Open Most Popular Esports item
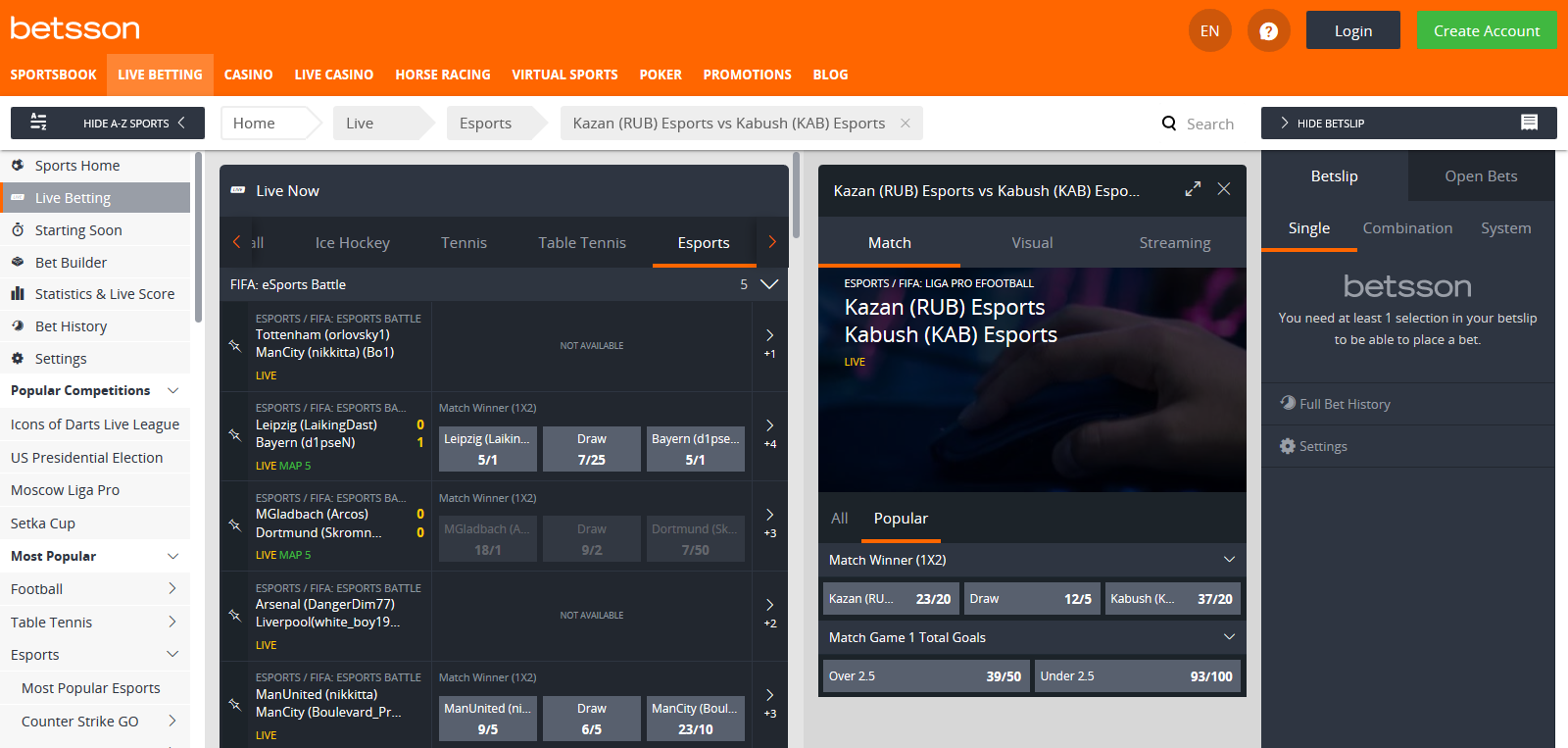Viewport: 1568px width, 748px height. (x=91, y=688)
